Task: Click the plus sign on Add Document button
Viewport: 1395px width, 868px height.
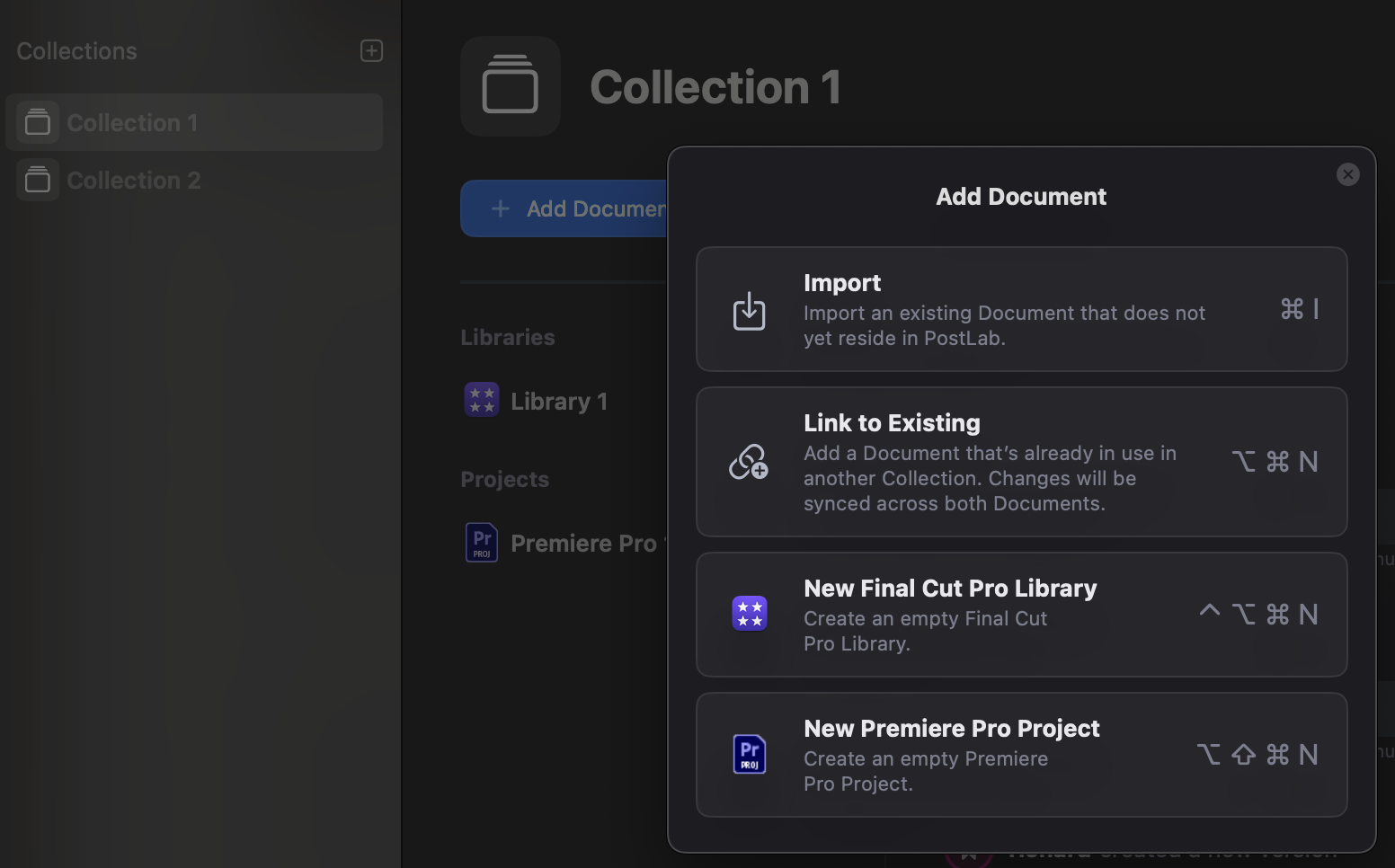Action: [501, 208]
